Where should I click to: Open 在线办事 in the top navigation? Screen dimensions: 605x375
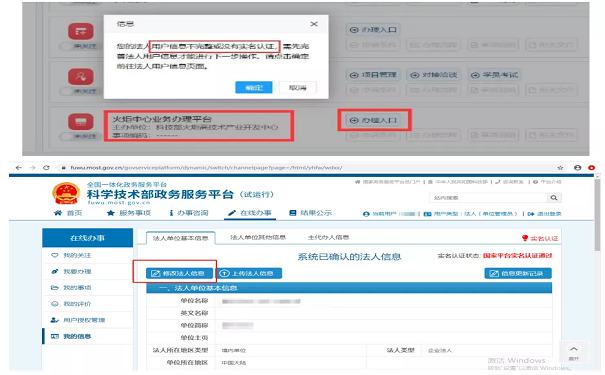[250, 213]
